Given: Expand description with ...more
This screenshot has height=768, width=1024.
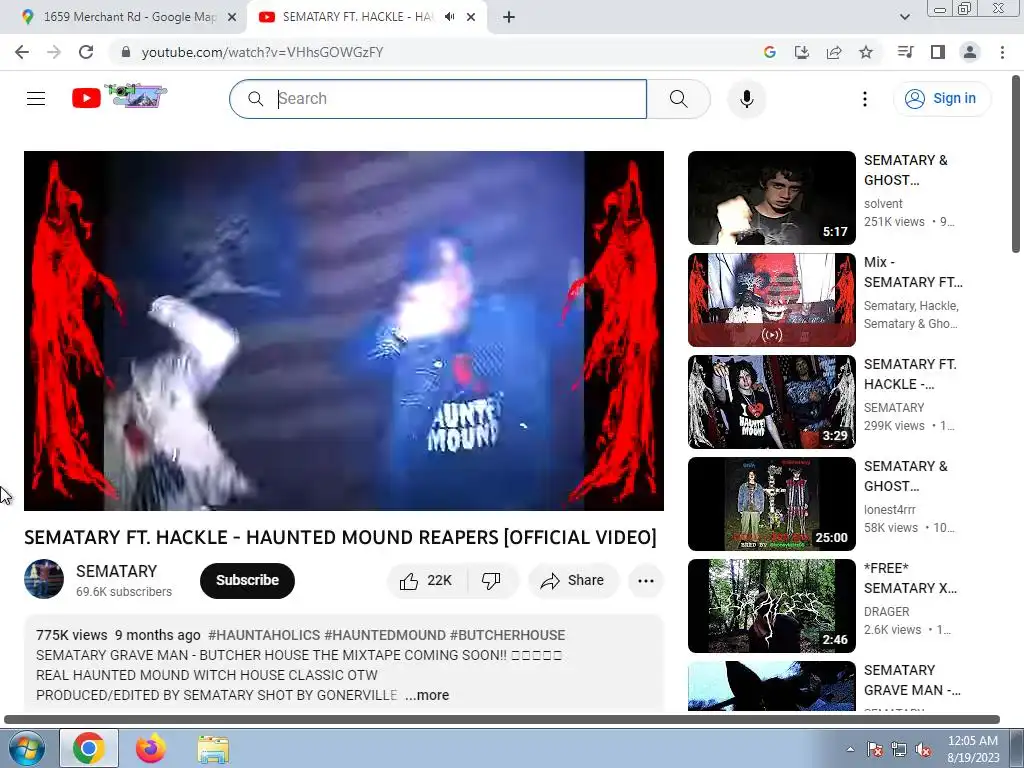Looking at the screenshot, I should (x=427, y=696).
